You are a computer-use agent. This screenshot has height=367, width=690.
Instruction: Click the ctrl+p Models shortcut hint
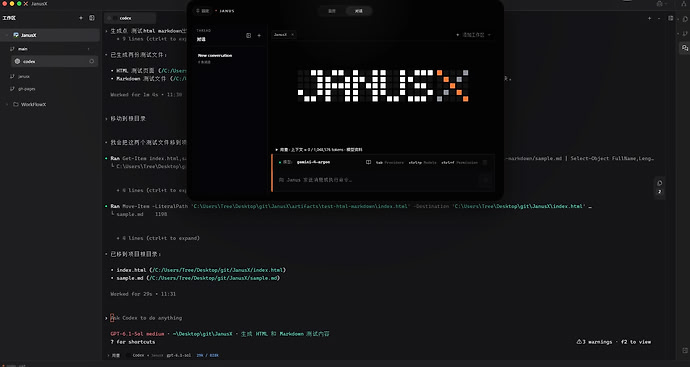pos(422,162)
